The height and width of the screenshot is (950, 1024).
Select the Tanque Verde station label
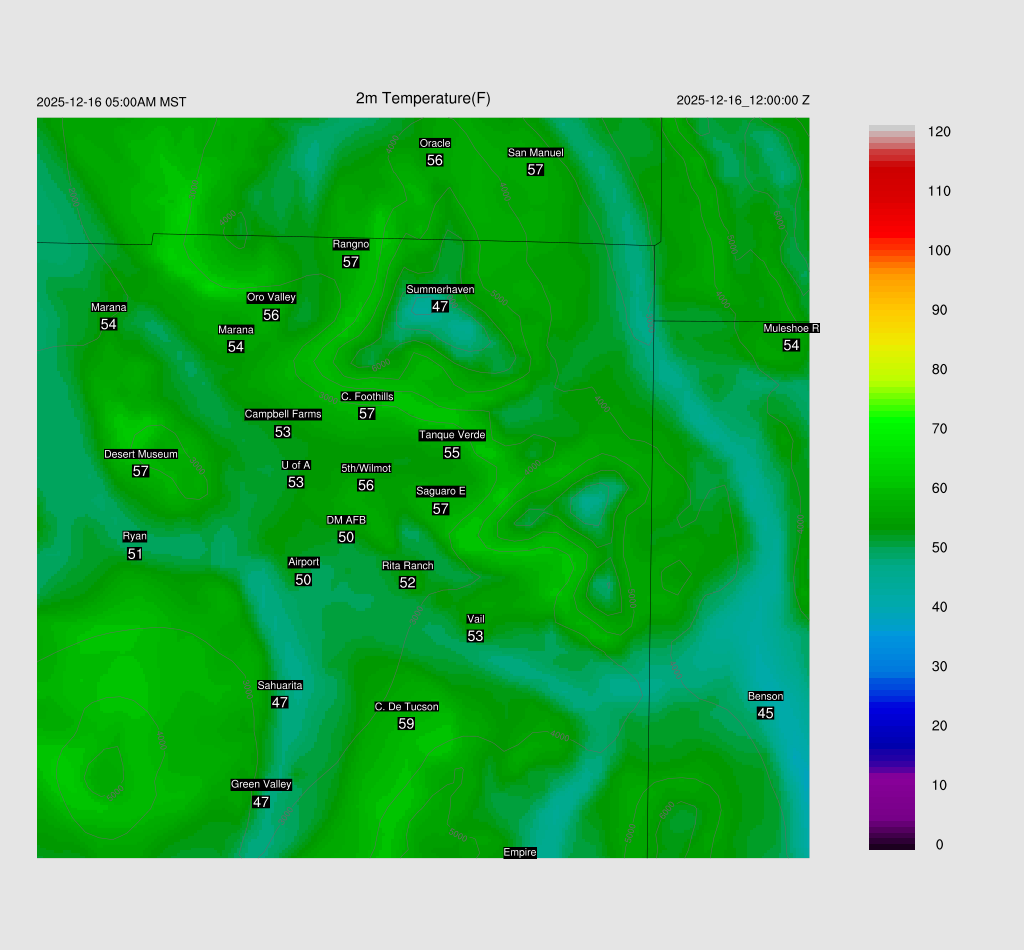pyautogui.click(x=452, y=435)
